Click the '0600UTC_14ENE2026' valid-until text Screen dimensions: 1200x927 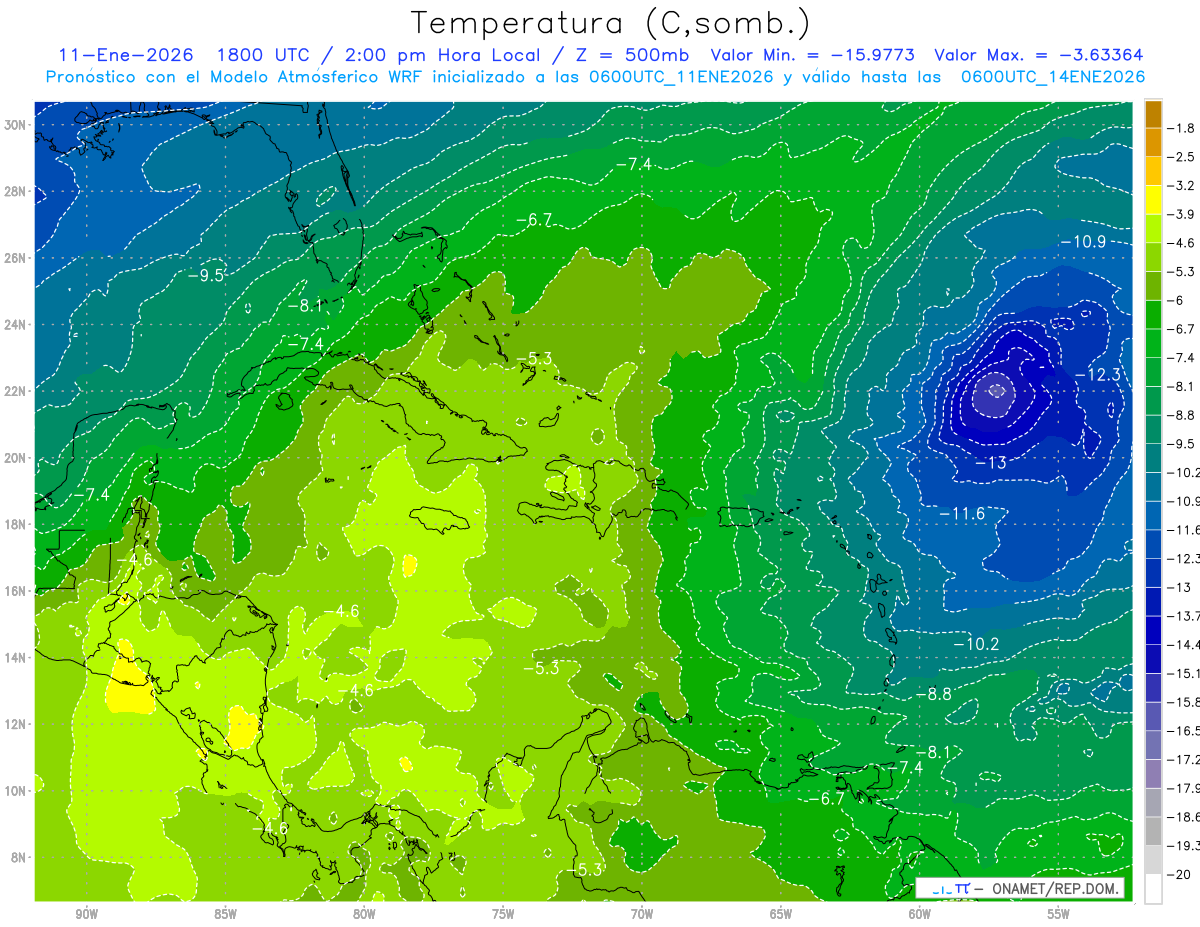1053,77
